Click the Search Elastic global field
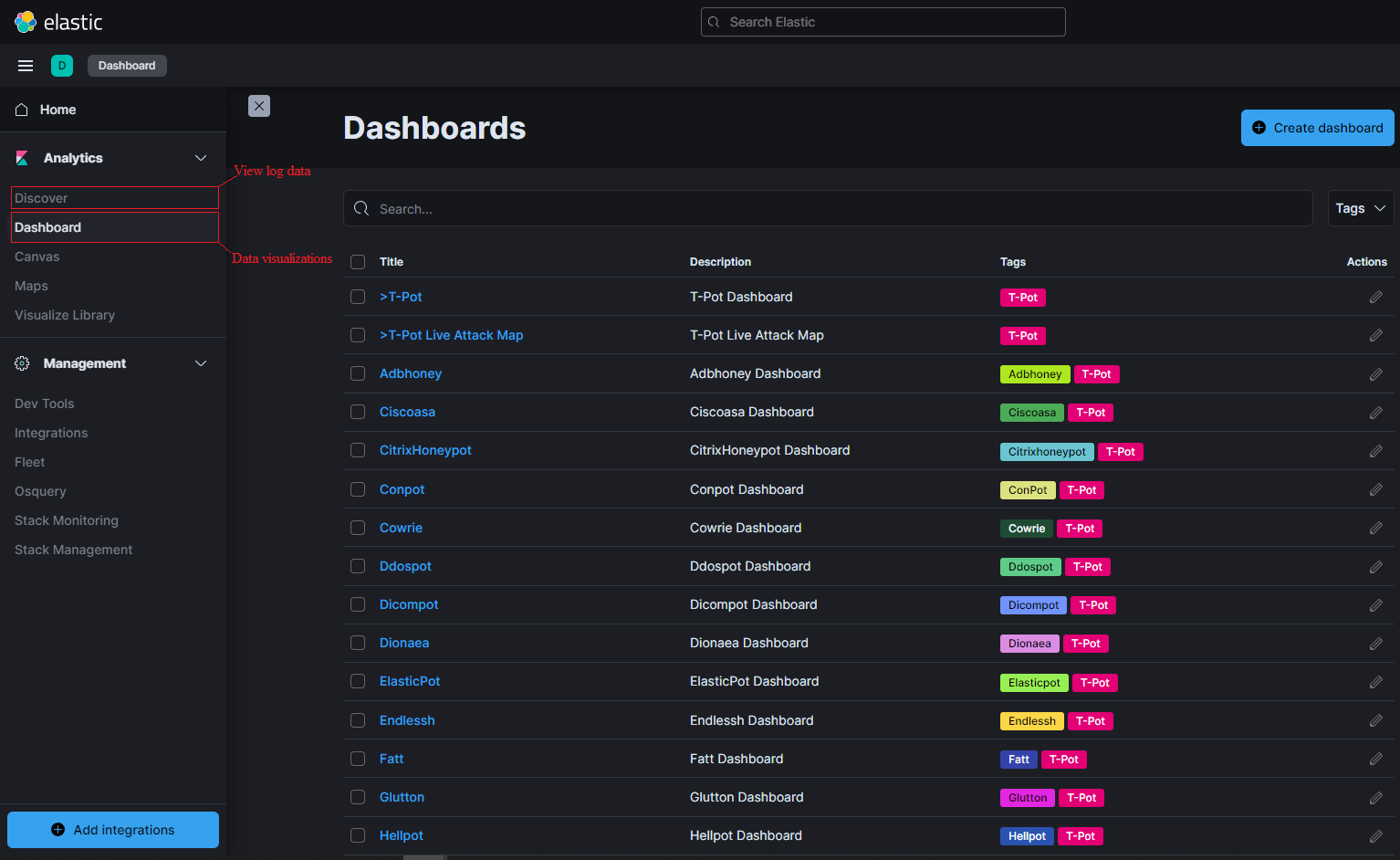 tap(883, 22)
